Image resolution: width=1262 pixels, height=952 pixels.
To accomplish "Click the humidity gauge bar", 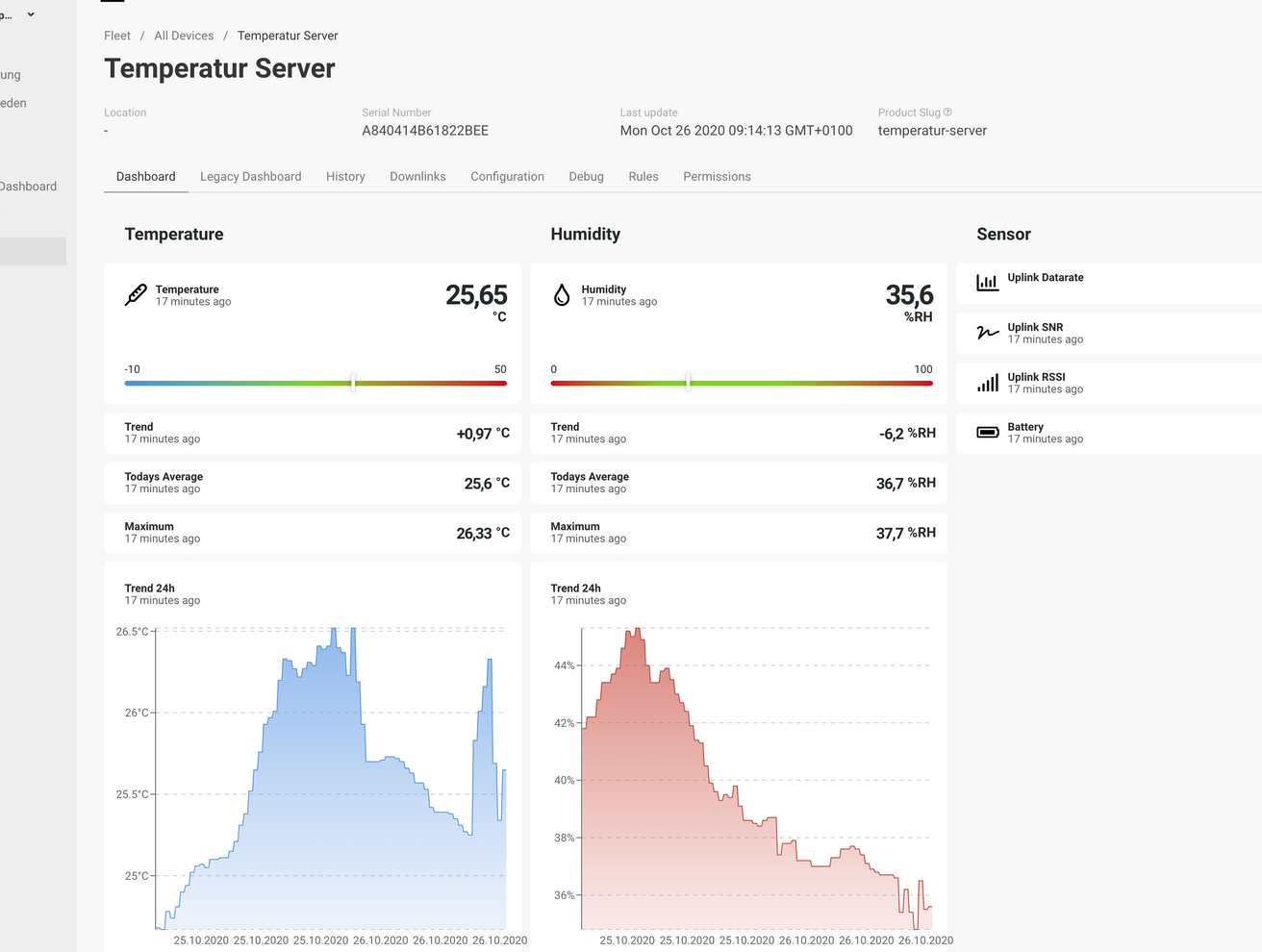I will coord(741,383).
